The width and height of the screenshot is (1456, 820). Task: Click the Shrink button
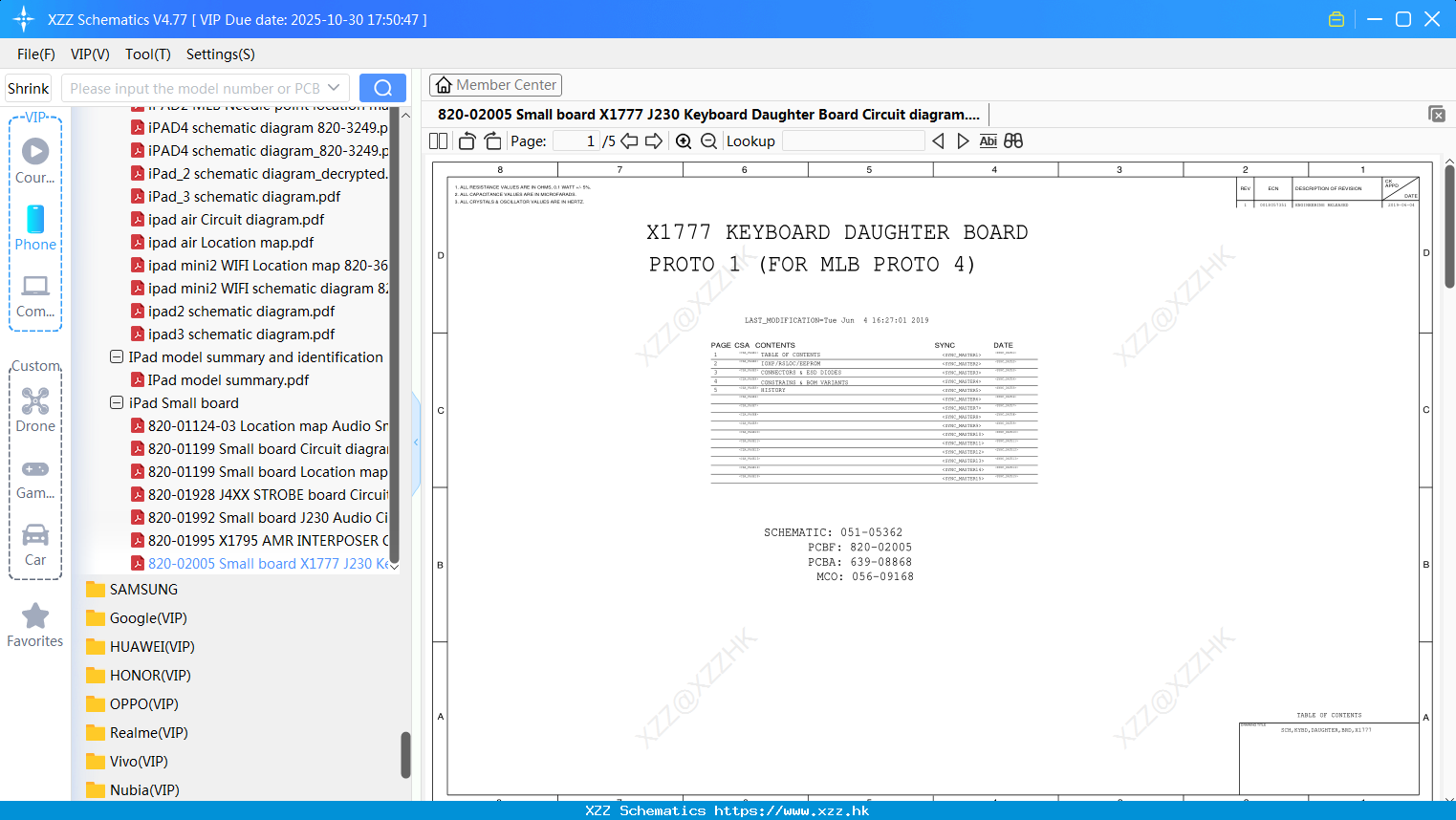[x=29, y=88]
